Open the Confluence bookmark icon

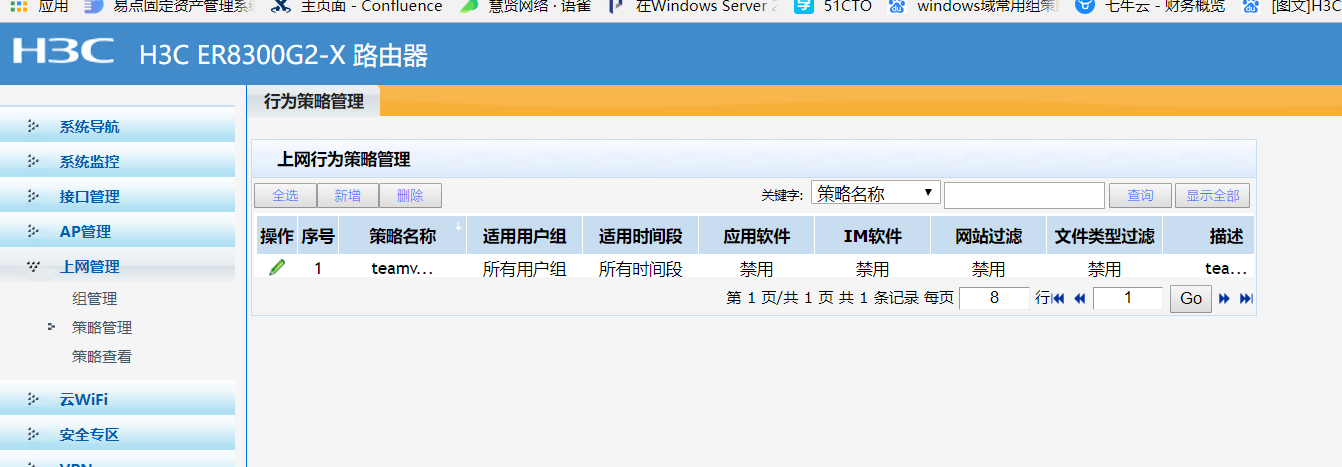click(x=281, y=6)
